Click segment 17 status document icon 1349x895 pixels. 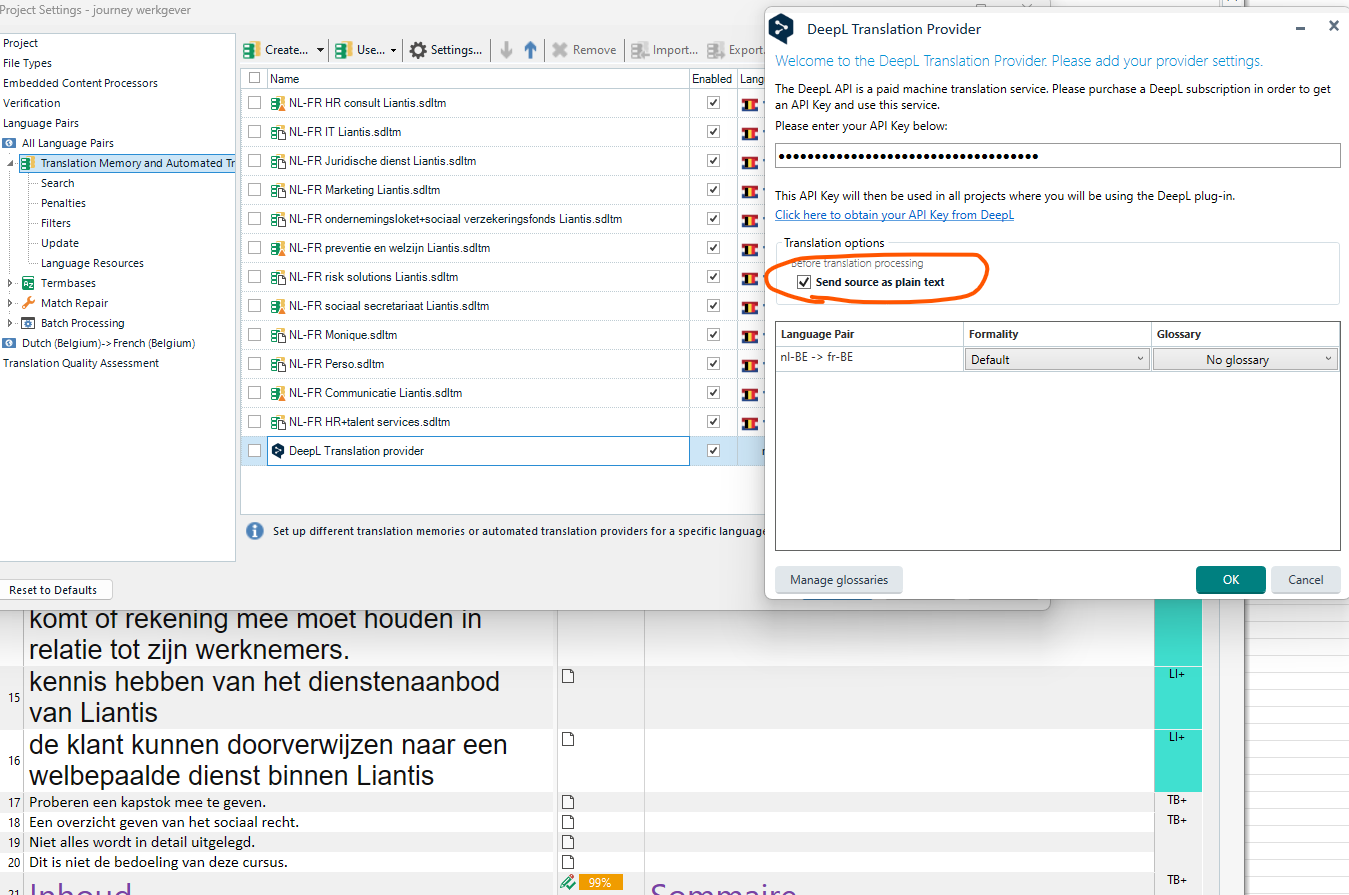(x=568, y=802)
